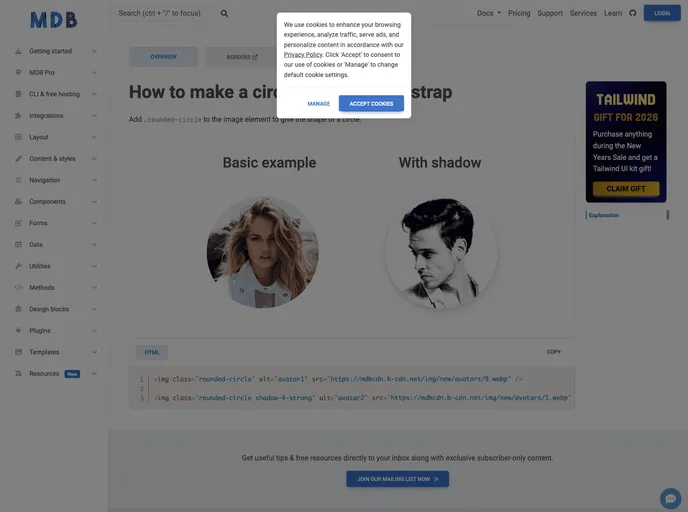The height and width of the screenshot is (512, 688).
Task: Open the Docs dropdown menu
Action: pos(489,13)
